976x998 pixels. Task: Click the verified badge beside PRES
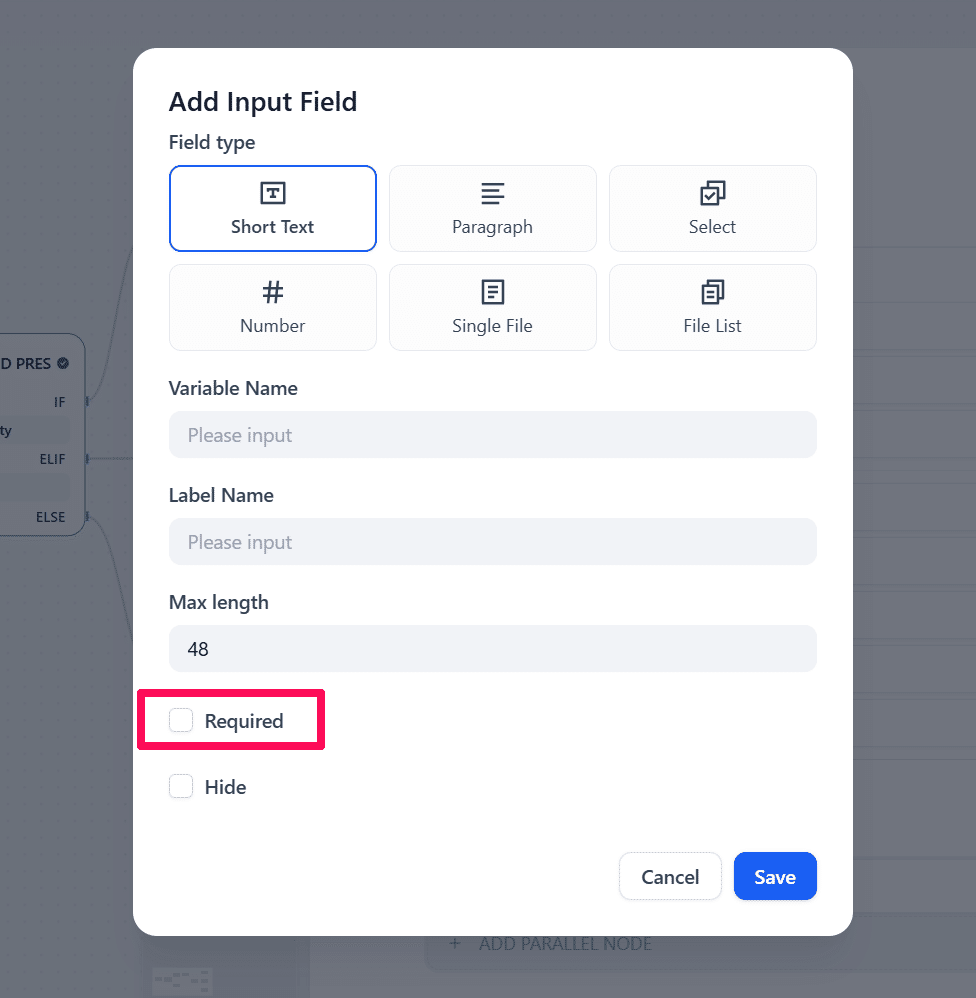tap(63, 363)
